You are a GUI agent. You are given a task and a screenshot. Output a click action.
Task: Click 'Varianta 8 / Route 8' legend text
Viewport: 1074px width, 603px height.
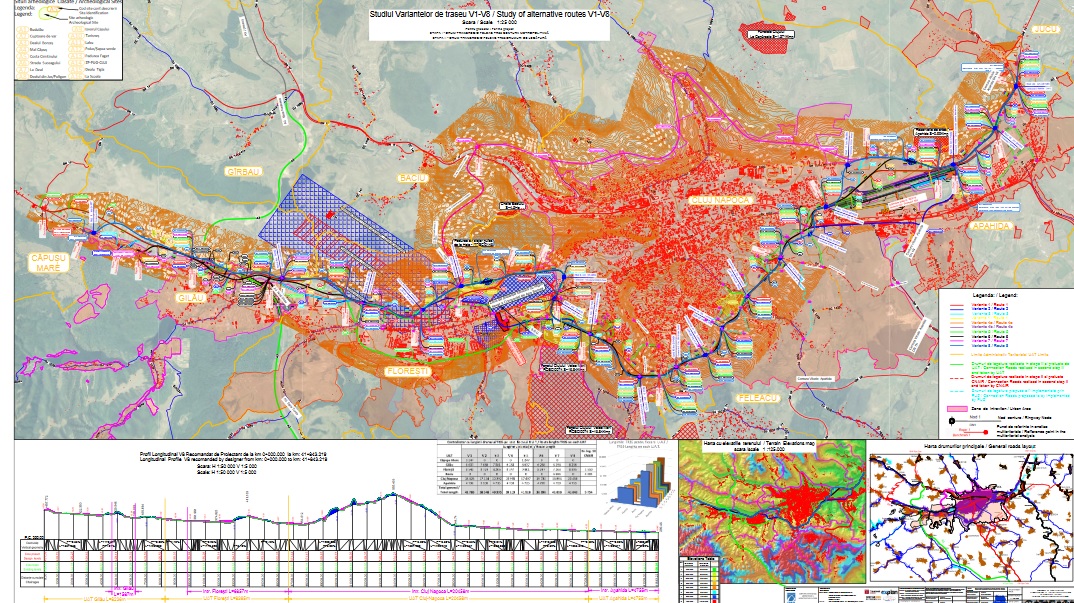pyautogui.click(x=990, y=345)
